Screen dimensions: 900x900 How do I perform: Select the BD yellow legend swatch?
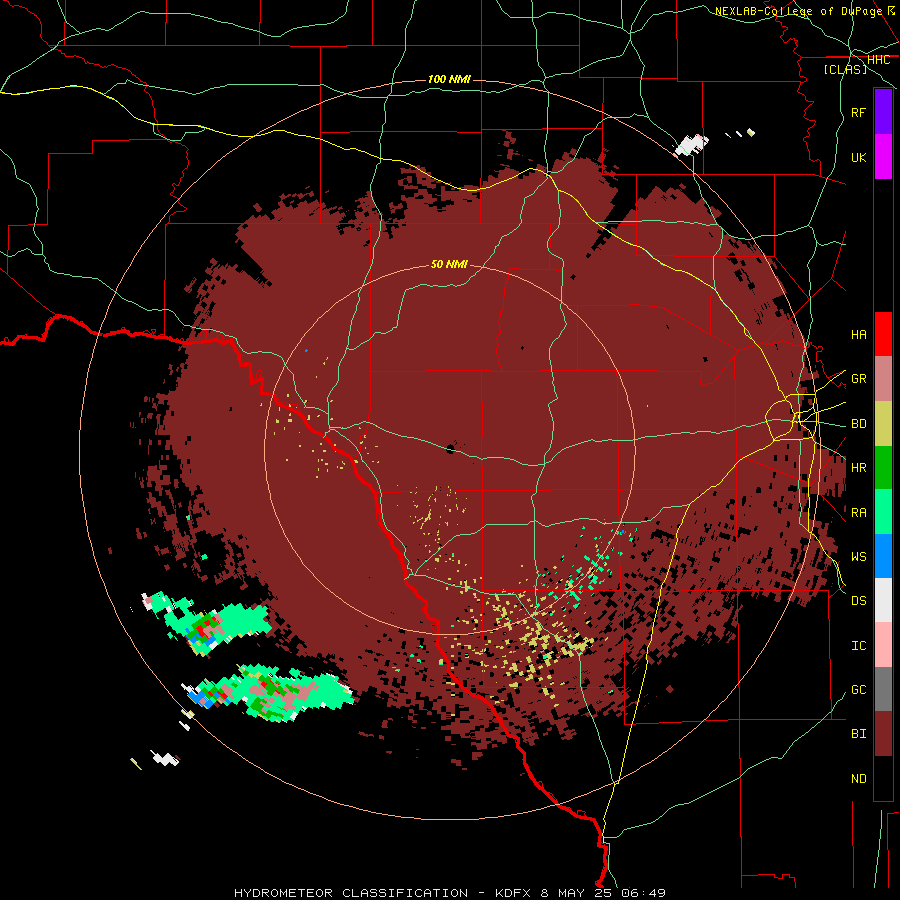pyautogui.click(x=883, y=424)
